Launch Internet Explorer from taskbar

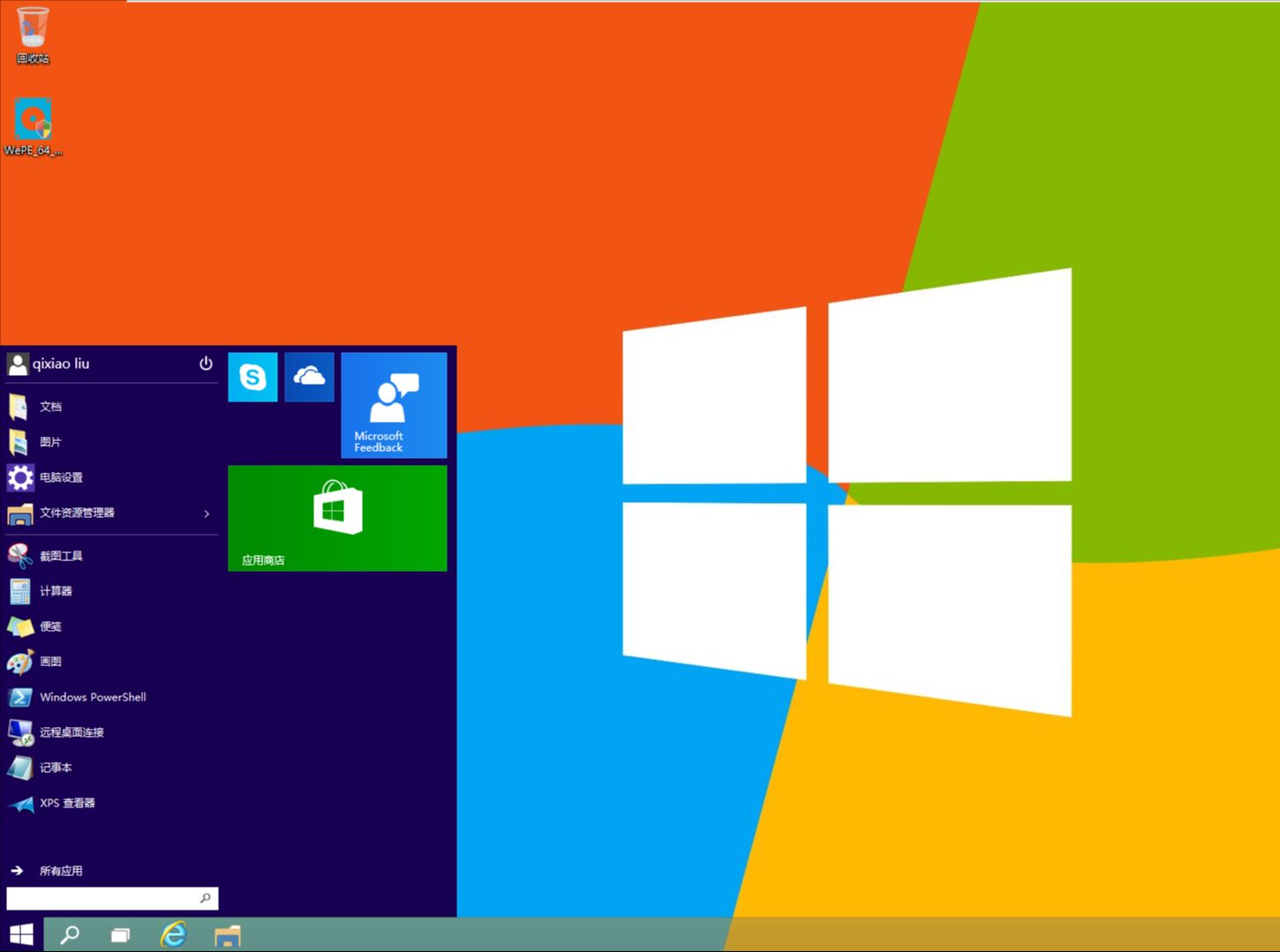pyautogui.click(x=173, y=934)
